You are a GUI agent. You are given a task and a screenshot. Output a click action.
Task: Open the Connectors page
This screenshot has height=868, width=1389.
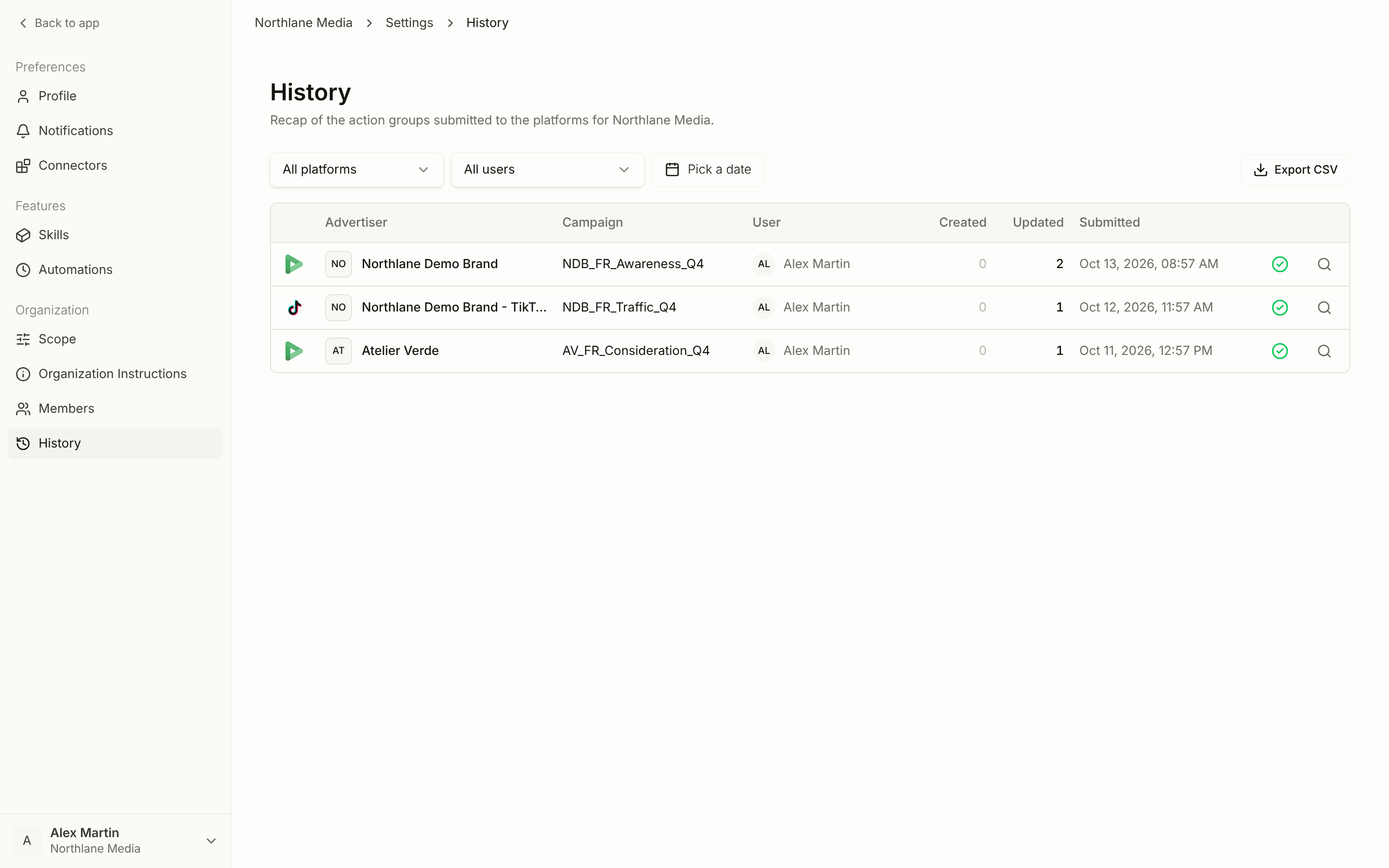(115, 165)
